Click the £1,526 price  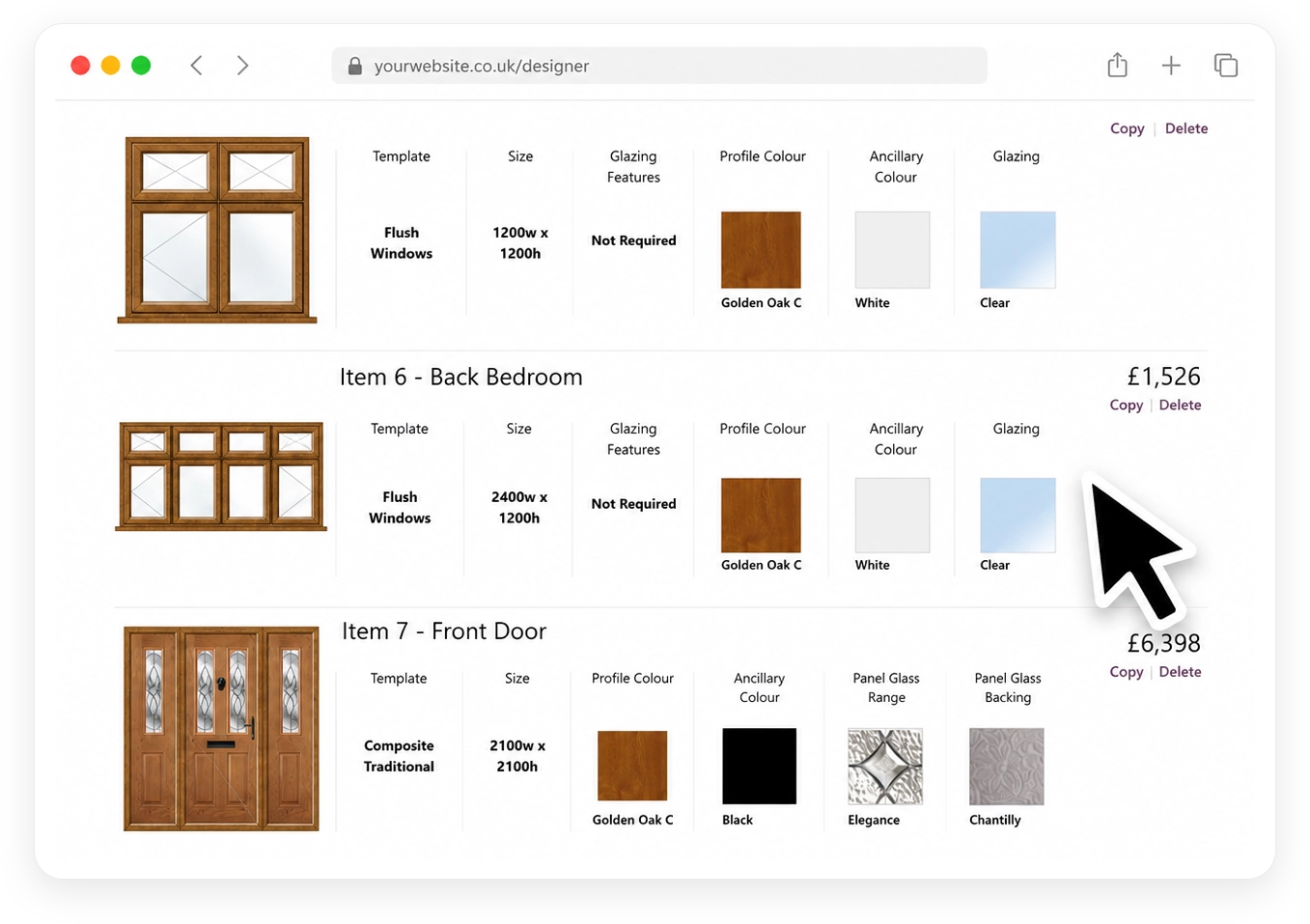tap(1163, 376)
